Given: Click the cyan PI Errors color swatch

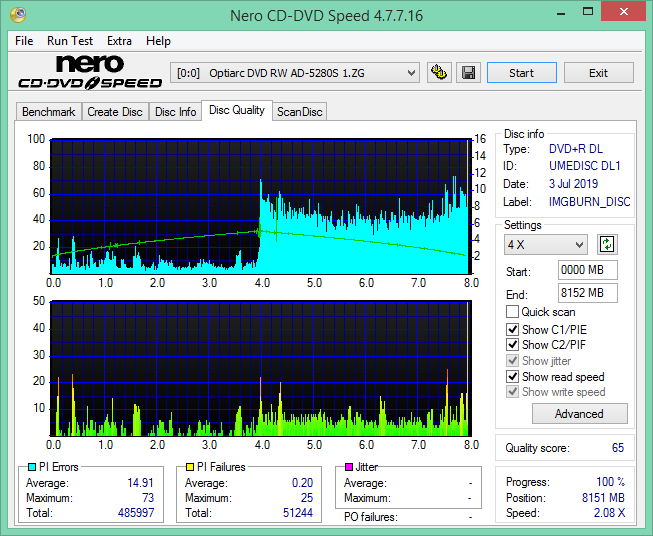Looking at the screenshot, I should (32, 467).
